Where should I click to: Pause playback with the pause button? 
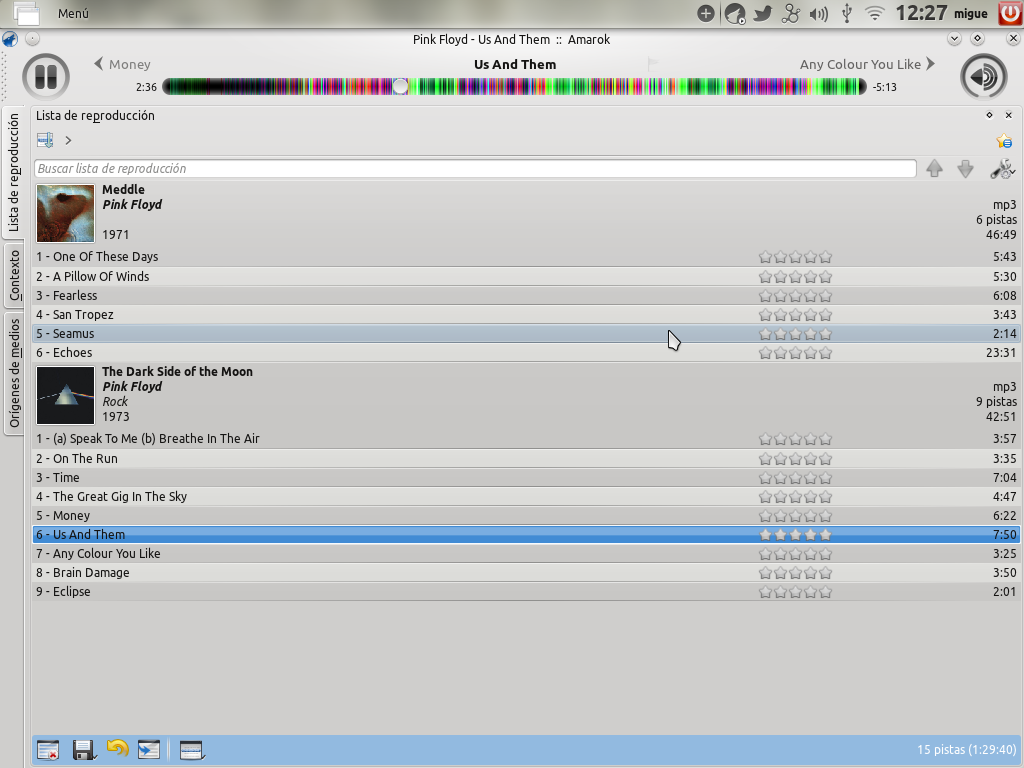tap(46, 76)
